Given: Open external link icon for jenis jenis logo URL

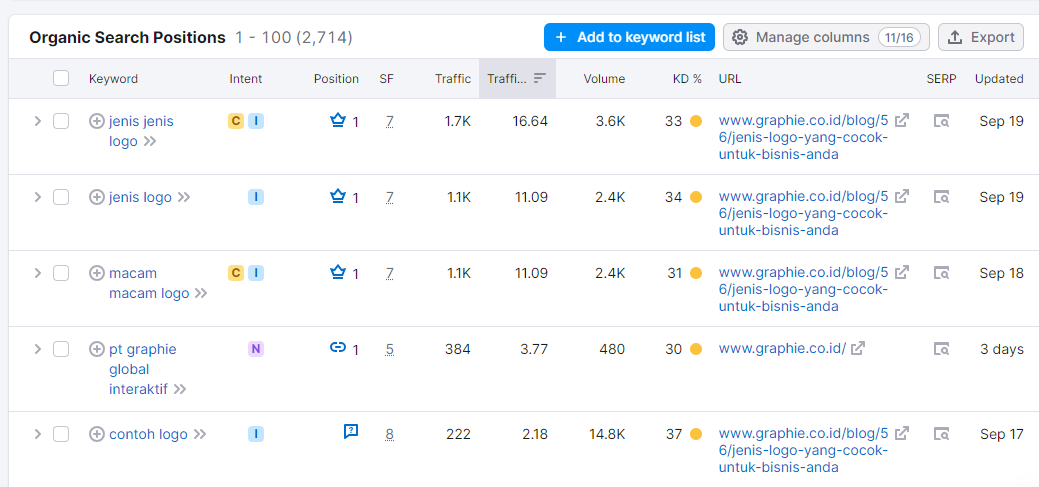Looking at the screenshot, I should (902, 121).
